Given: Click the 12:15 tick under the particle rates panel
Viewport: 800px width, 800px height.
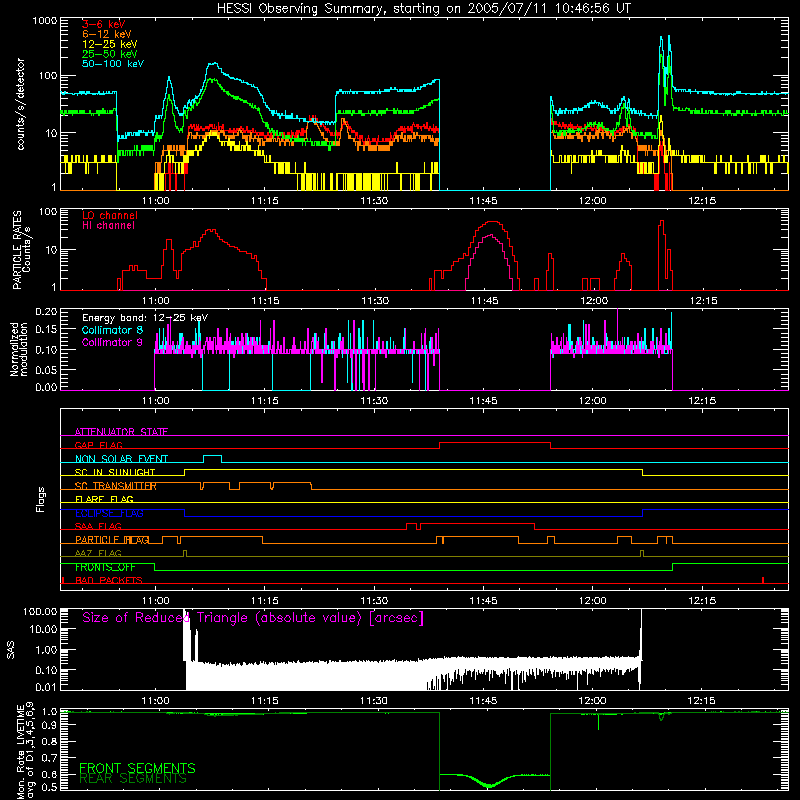Looking at the screenshot, I should point(703,301).
